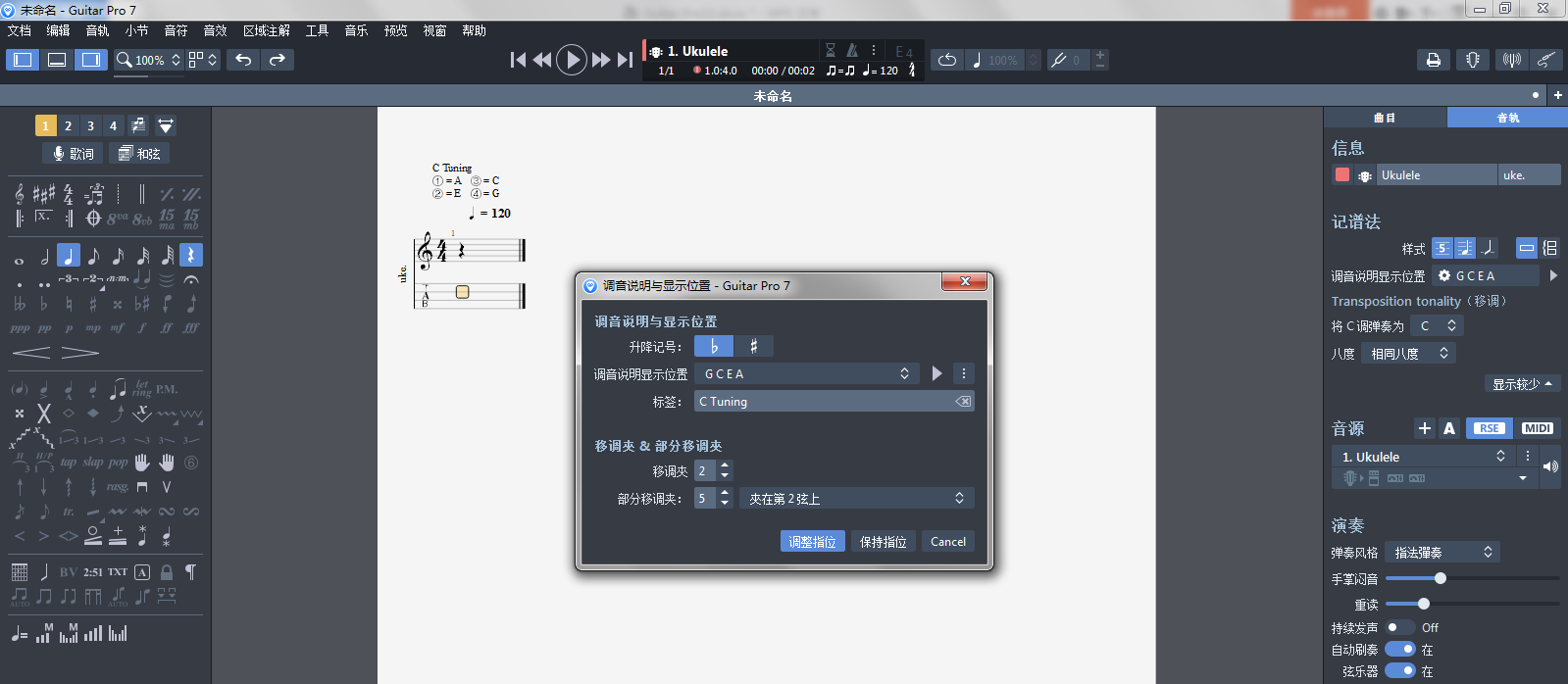1568x684 pixels.
Task: Toggle the 弦乐器 switch
Action: coord(1399,671)
